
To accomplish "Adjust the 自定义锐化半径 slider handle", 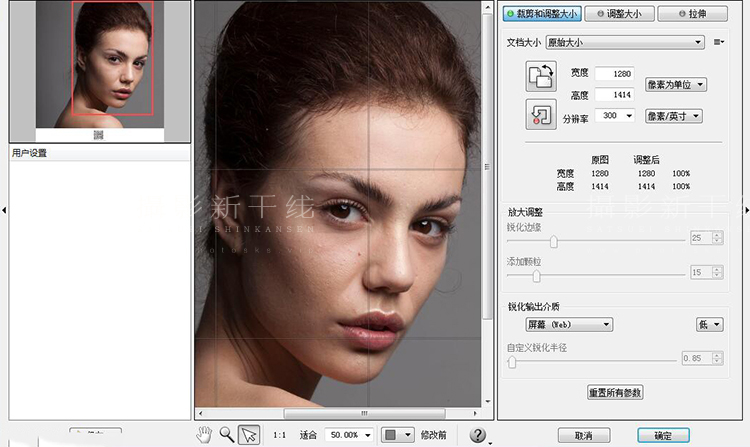I will pos(512,362).
